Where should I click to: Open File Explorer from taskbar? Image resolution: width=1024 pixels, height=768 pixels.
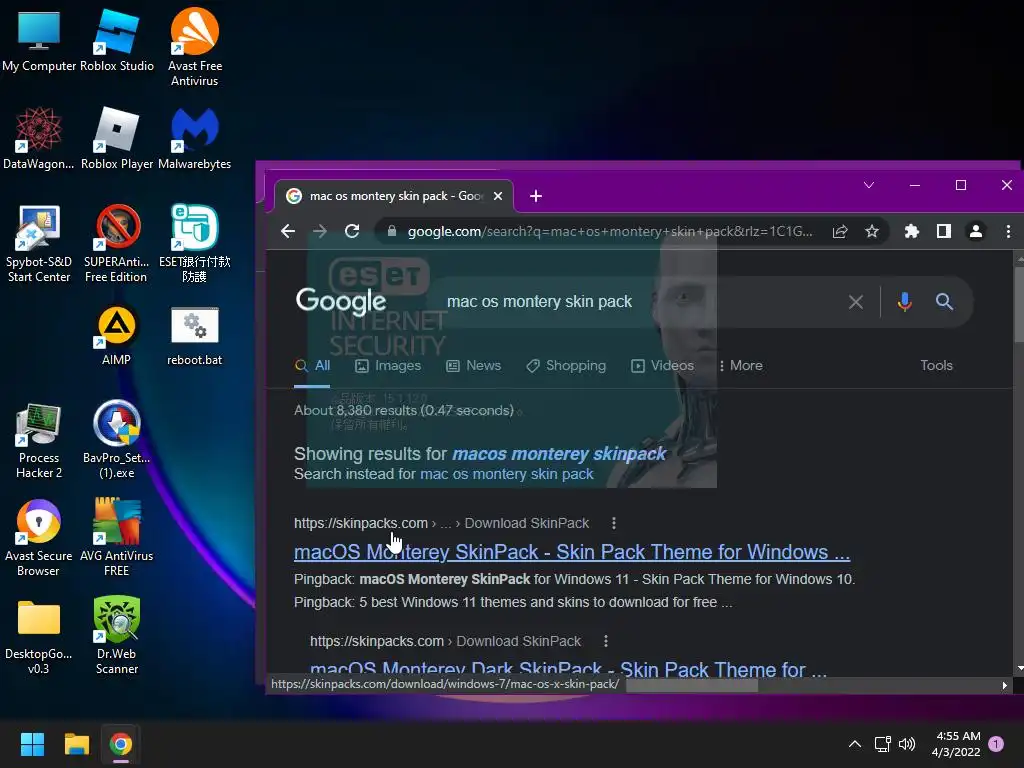(76, 744)
